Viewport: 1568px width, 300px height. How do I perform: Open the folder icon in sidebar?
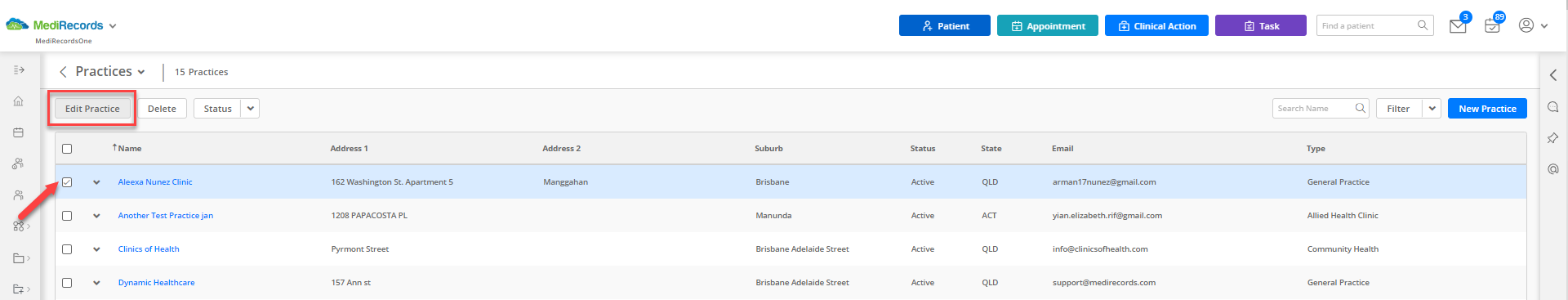tap(19, 258)
